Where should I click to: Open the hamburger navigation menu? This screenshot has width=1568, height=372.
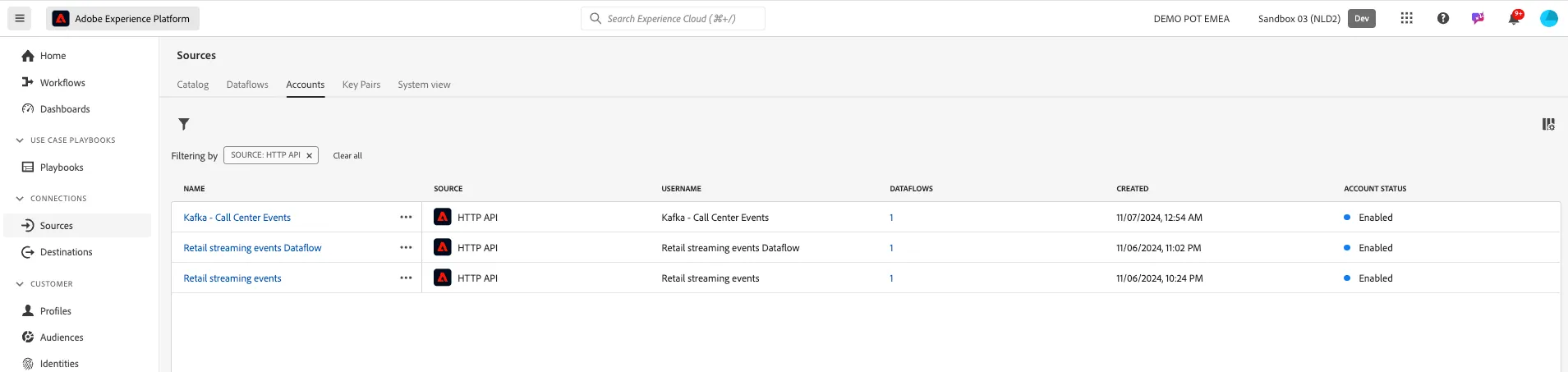pyautogui.click(x=20, y=18)
